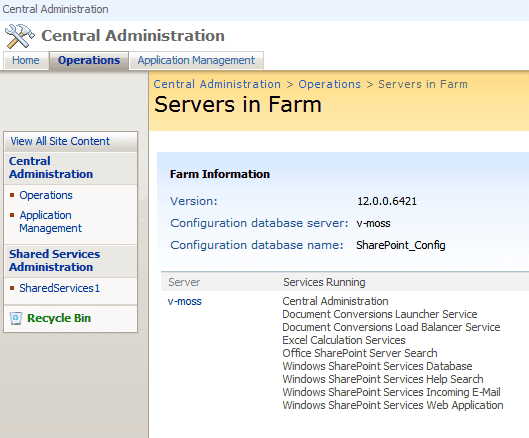Click Windows SharePoint Services Web Application
Screen dimensions: 529x438
(x=393, y=405)
